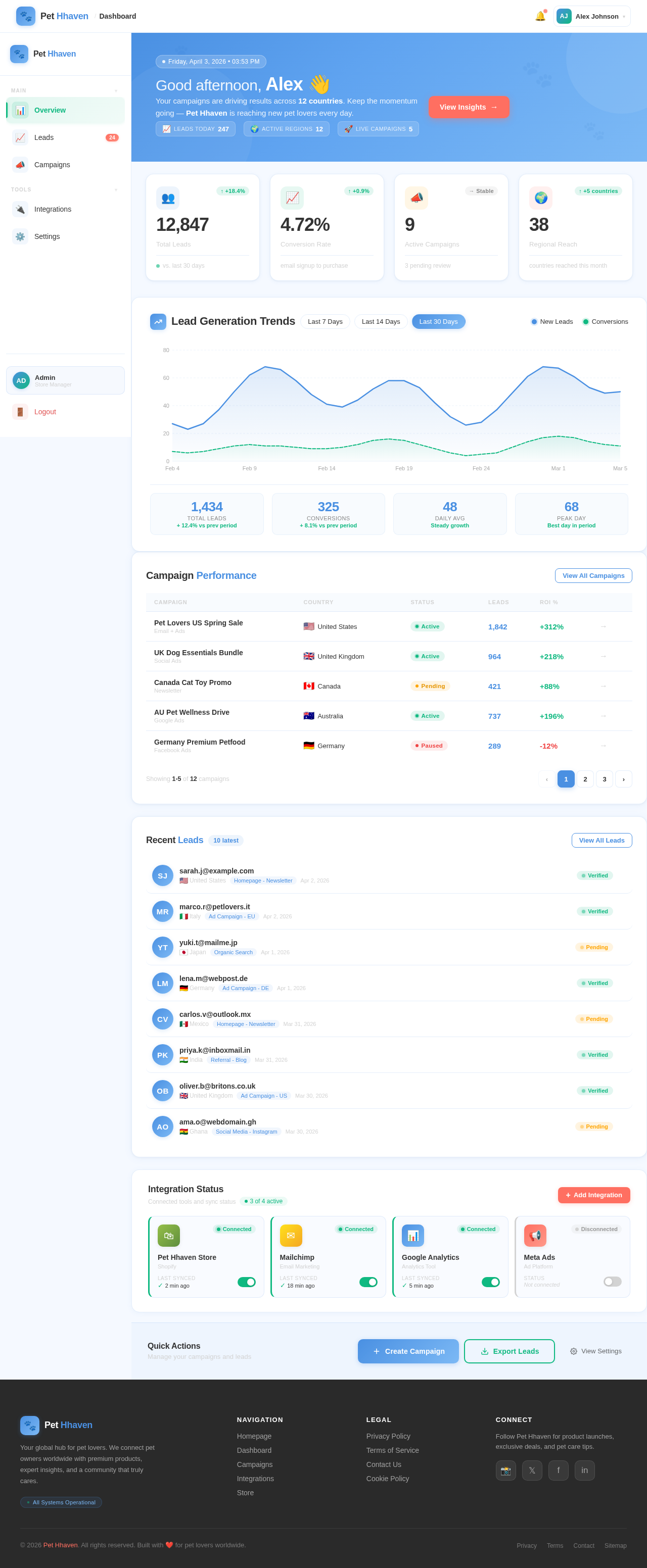
Task: Click the Mailchimp envelope icon
Action: coord(291,1236)
